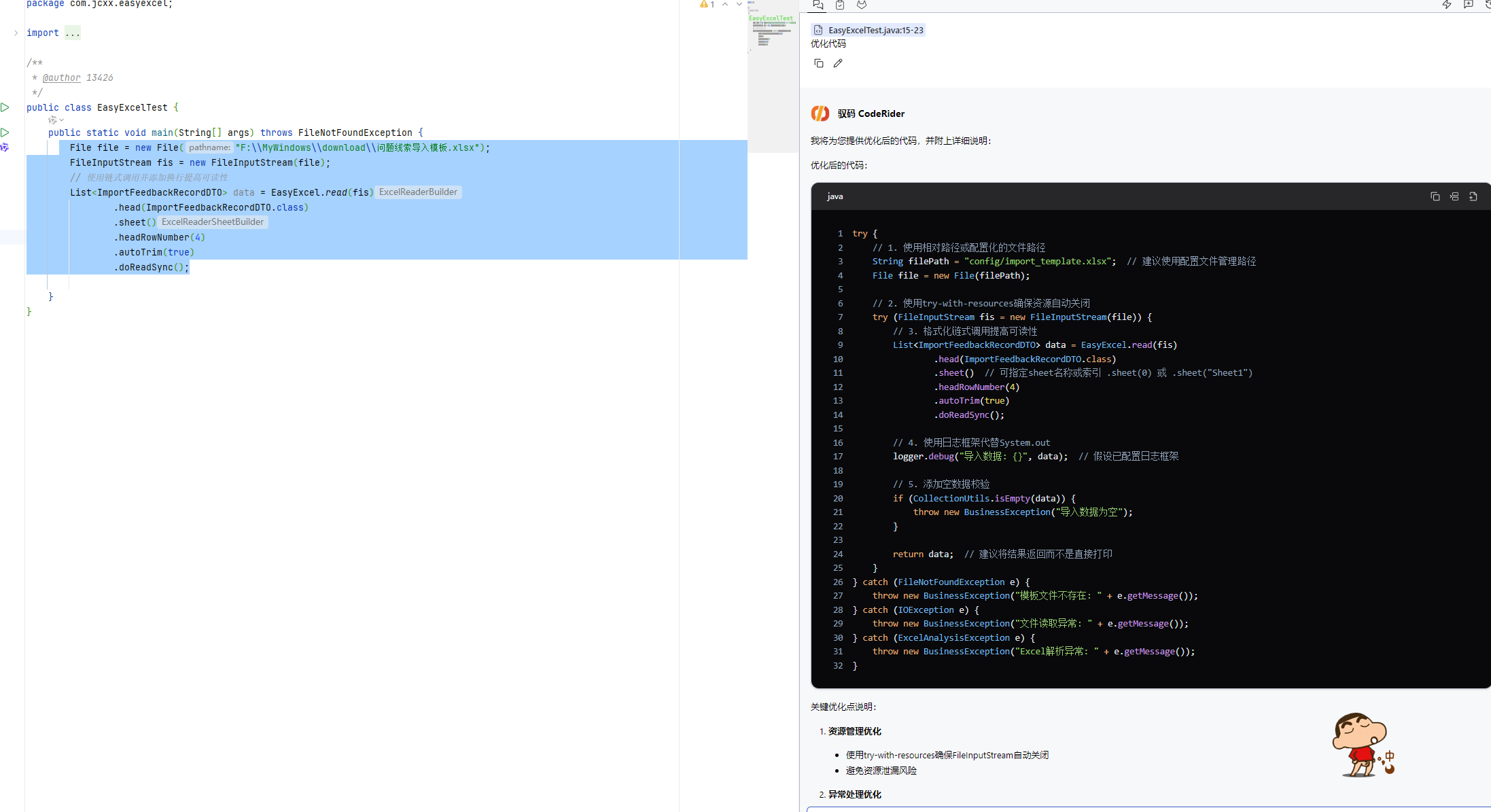This screenshot has height=812, width=1491.
Task: Click the '驭码 CodeRider' name label
Action: point(871,113)
